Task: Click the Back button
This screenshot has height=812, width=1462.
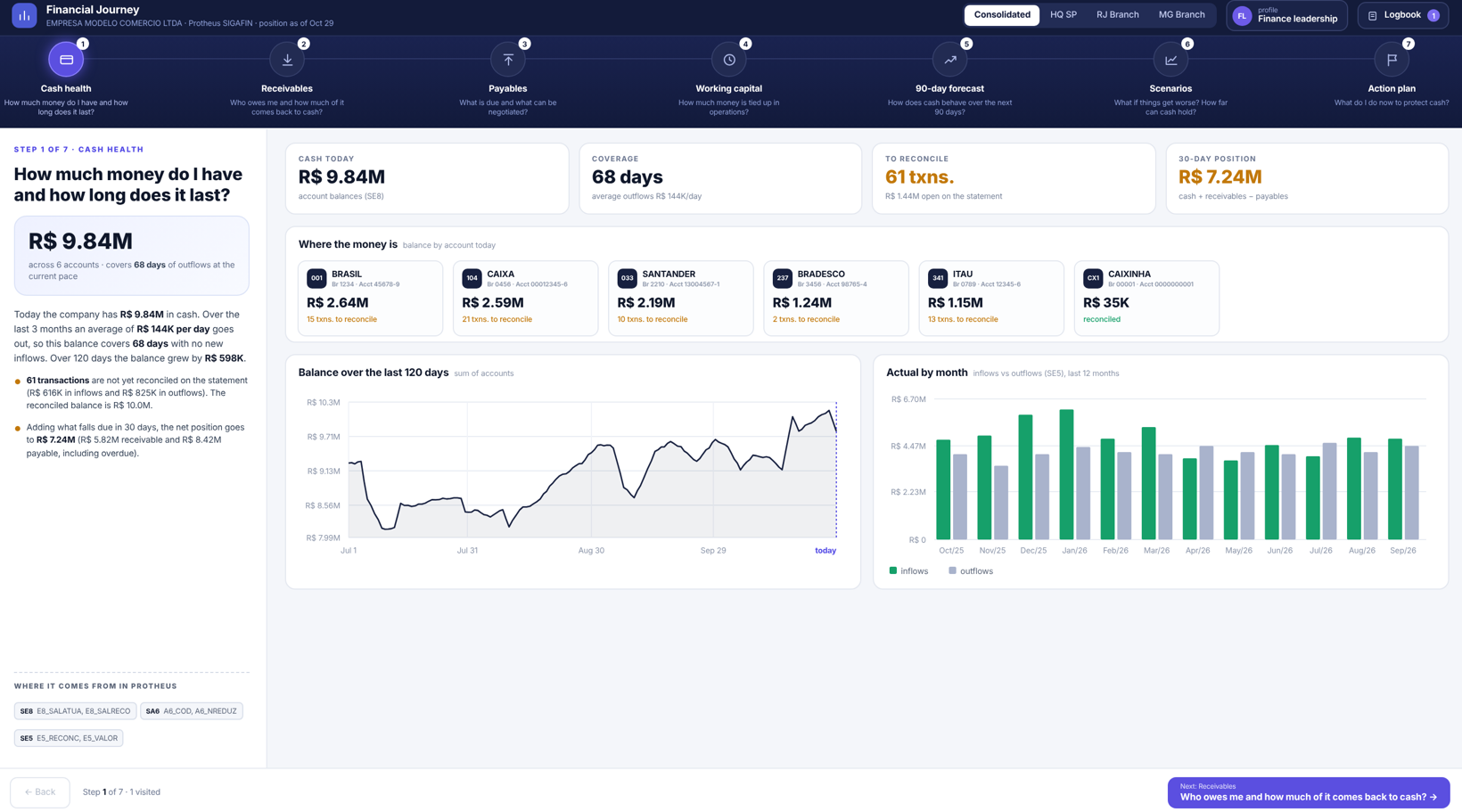Action: pos(40,791)
